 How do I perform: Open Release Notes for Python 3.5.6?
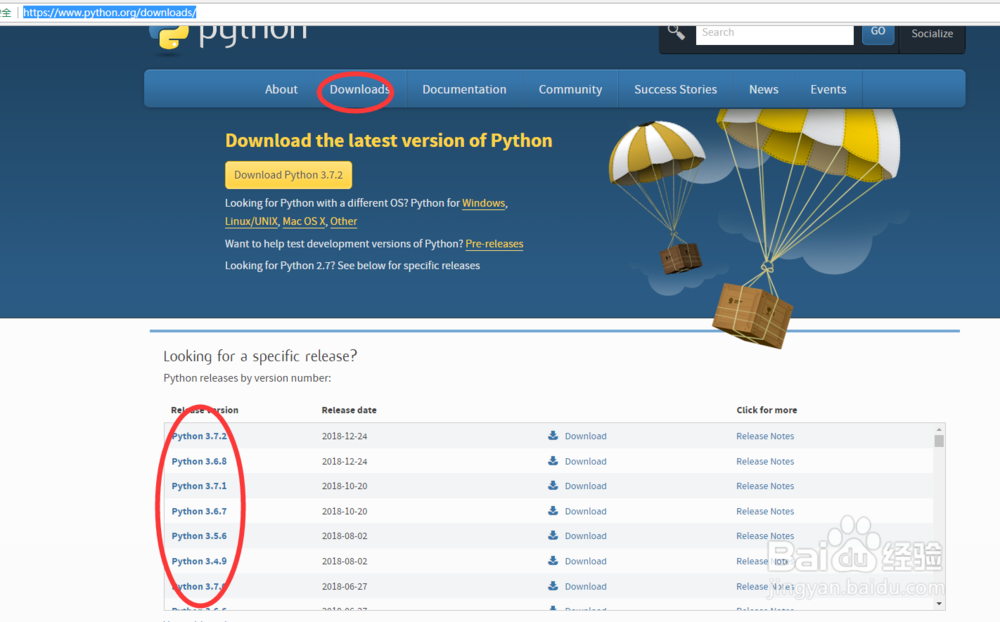(765, 536)
